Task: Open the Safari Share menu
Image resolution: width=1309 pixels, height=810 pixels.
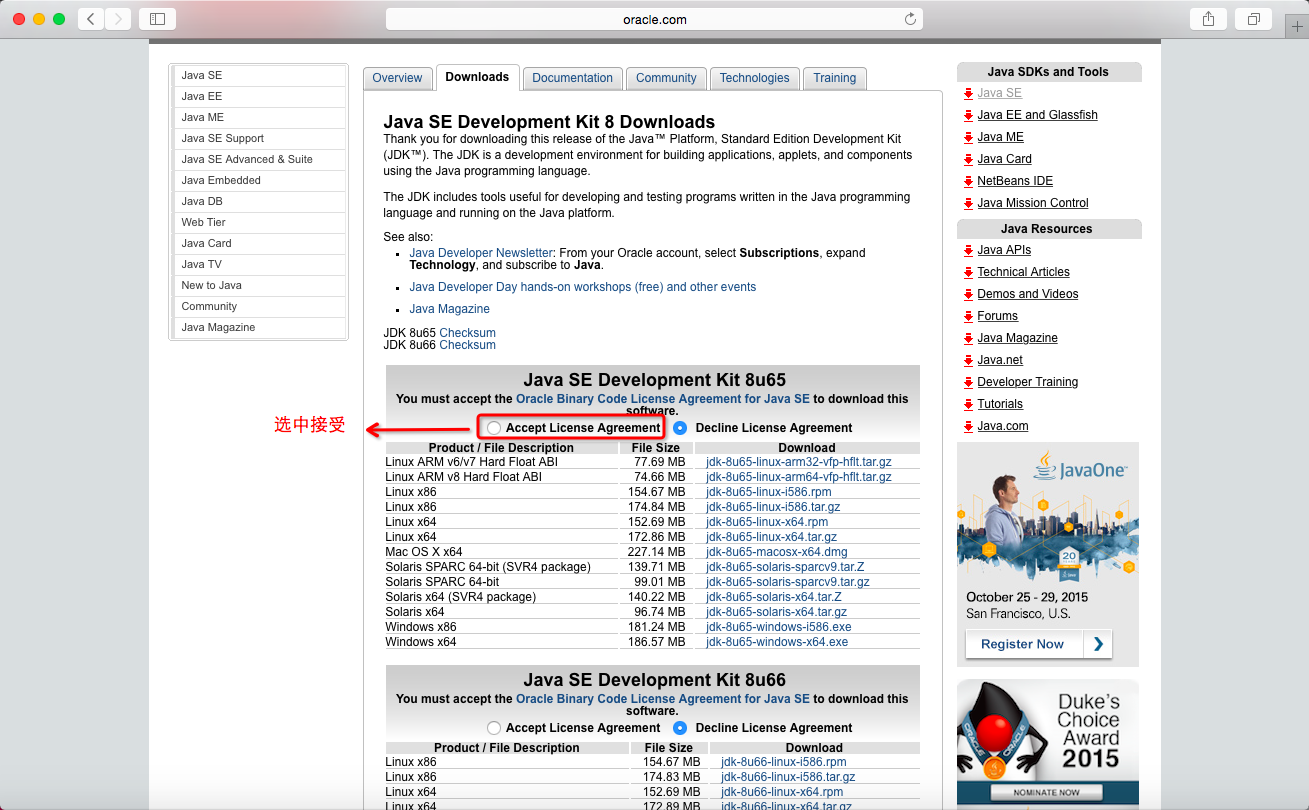Action: click(x=1208, y=19)
